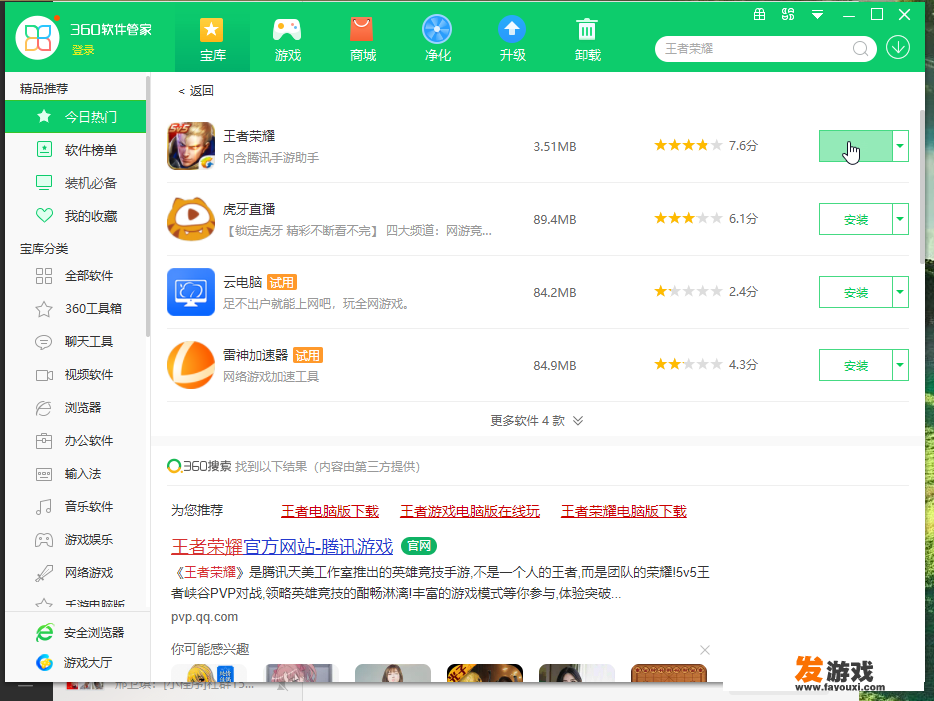The height and width of the screenshot is (701, 934).
Task: Select the 音乐软件 category
Action: click(x=76, y=507)
